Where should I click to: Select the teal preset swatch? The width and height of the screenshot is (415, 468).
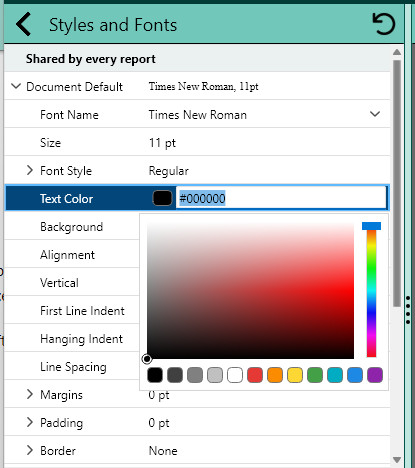(x=335, y=375)
